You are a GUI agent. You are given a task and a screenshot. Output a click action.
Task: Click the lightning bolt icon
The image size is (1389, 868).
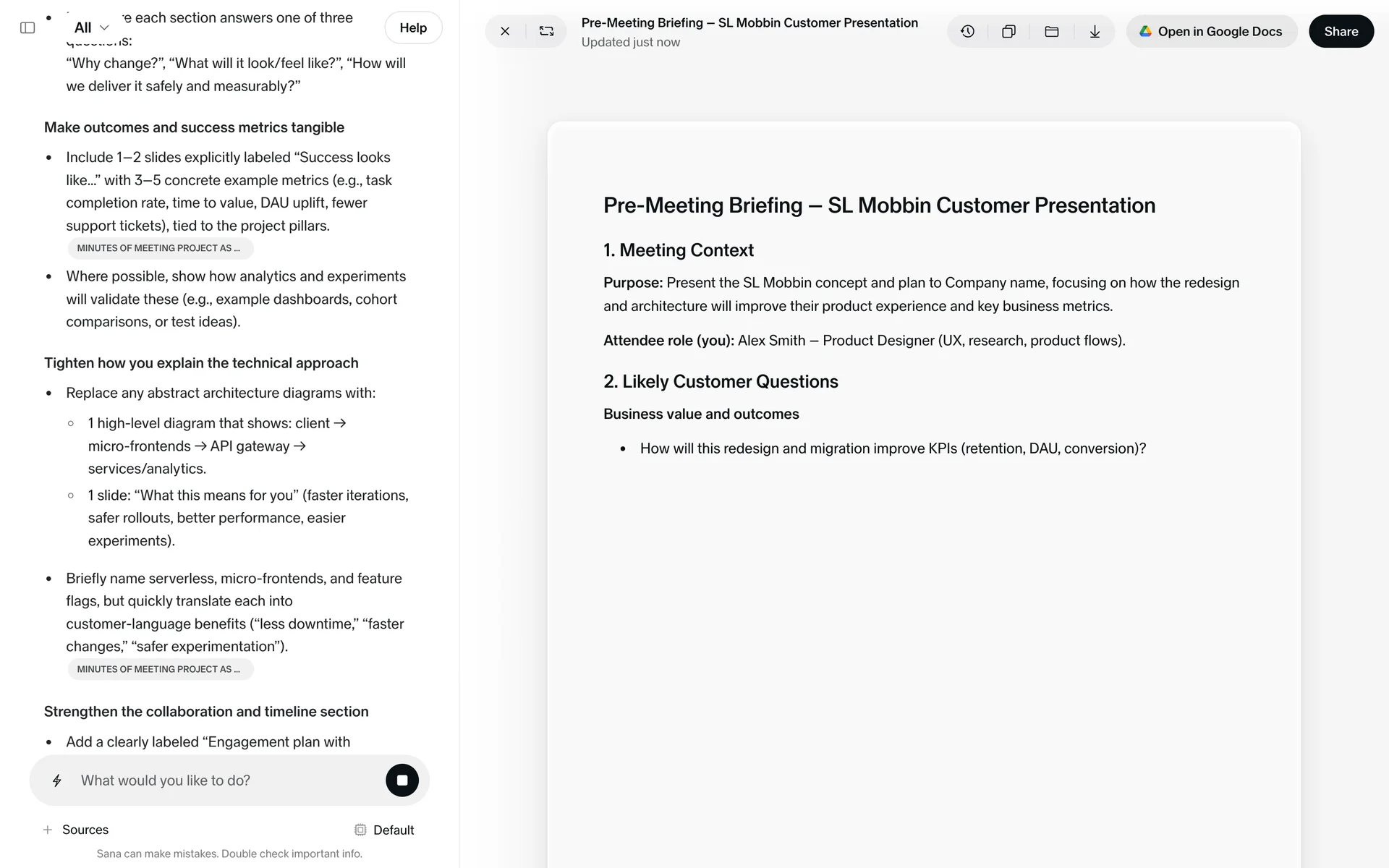[x=57, y=780]
